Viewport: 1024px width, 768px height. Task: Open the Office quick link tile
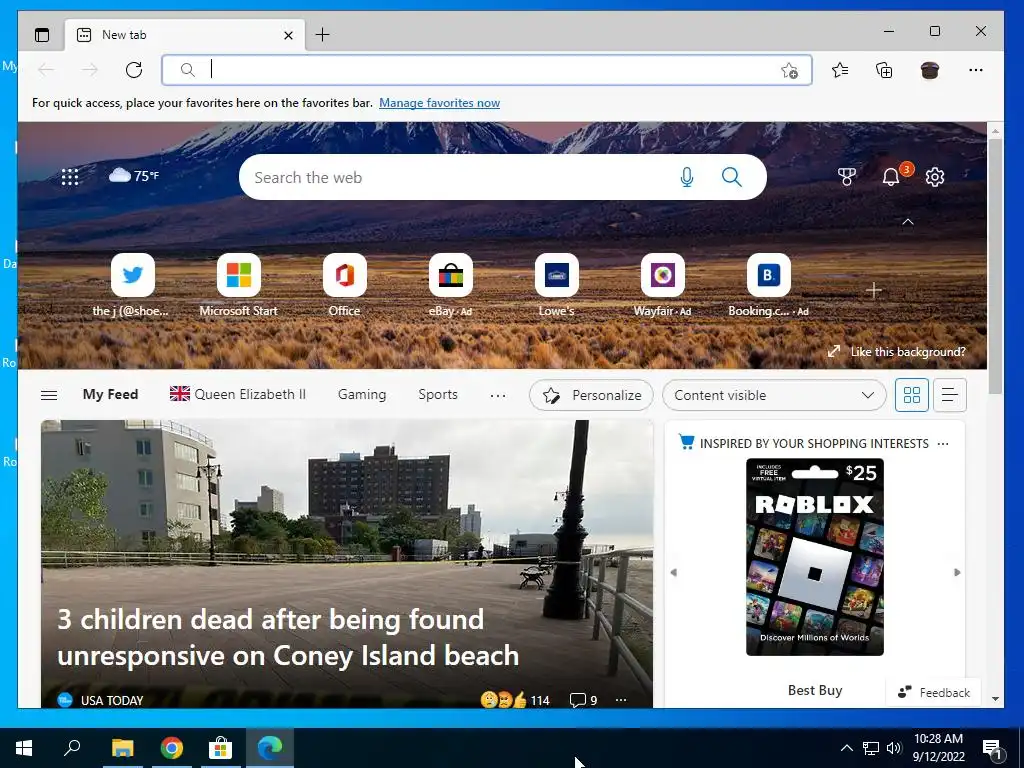[x=344, y=275]
